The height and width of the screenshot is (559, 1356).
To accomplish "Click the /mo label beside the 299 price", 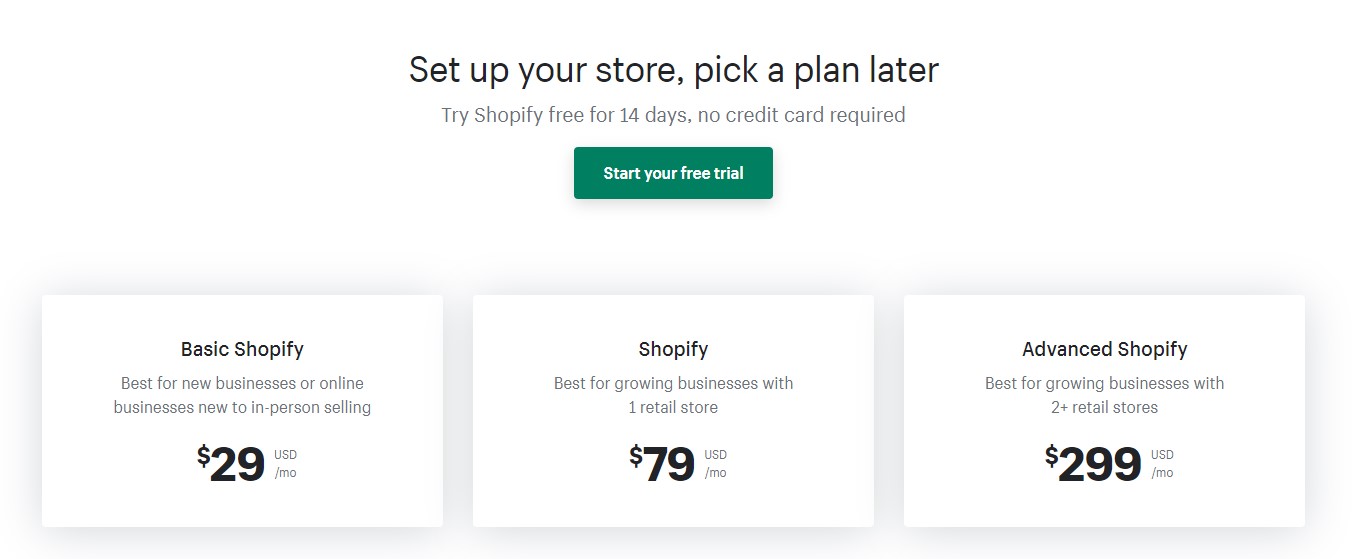I will (1162, 473).
